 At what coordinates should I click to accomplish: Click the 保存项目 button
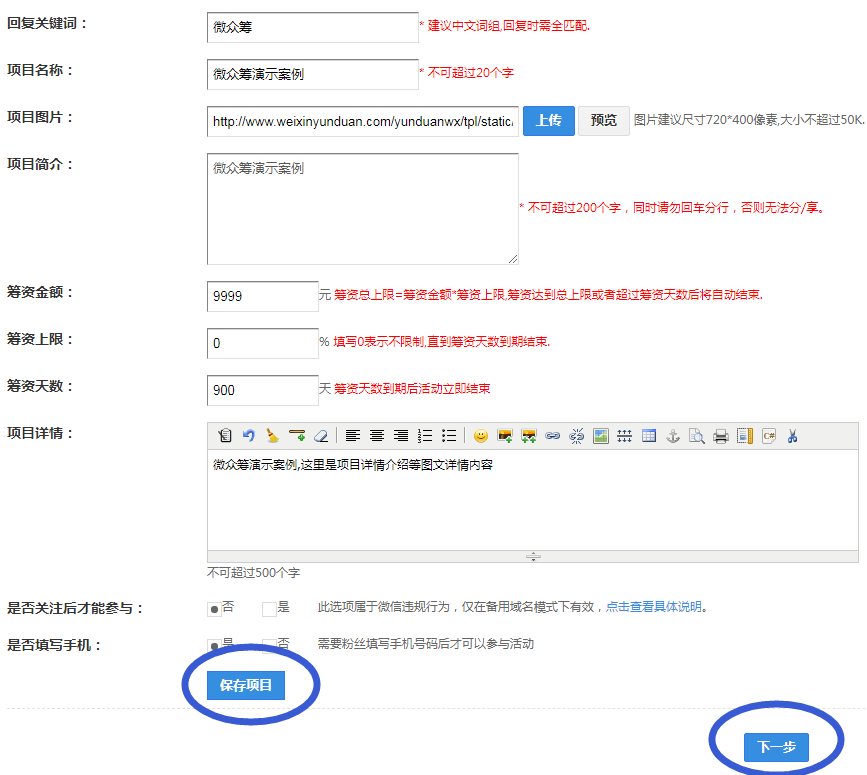(x=246, y=685)
